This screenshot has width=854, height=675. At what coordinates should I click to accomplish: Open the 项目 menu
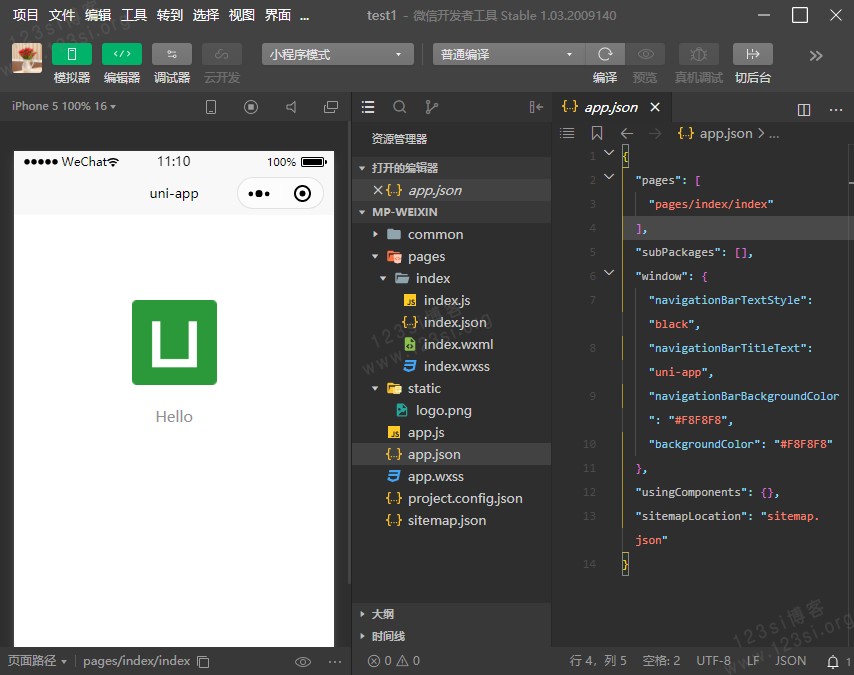pos(26,15)
